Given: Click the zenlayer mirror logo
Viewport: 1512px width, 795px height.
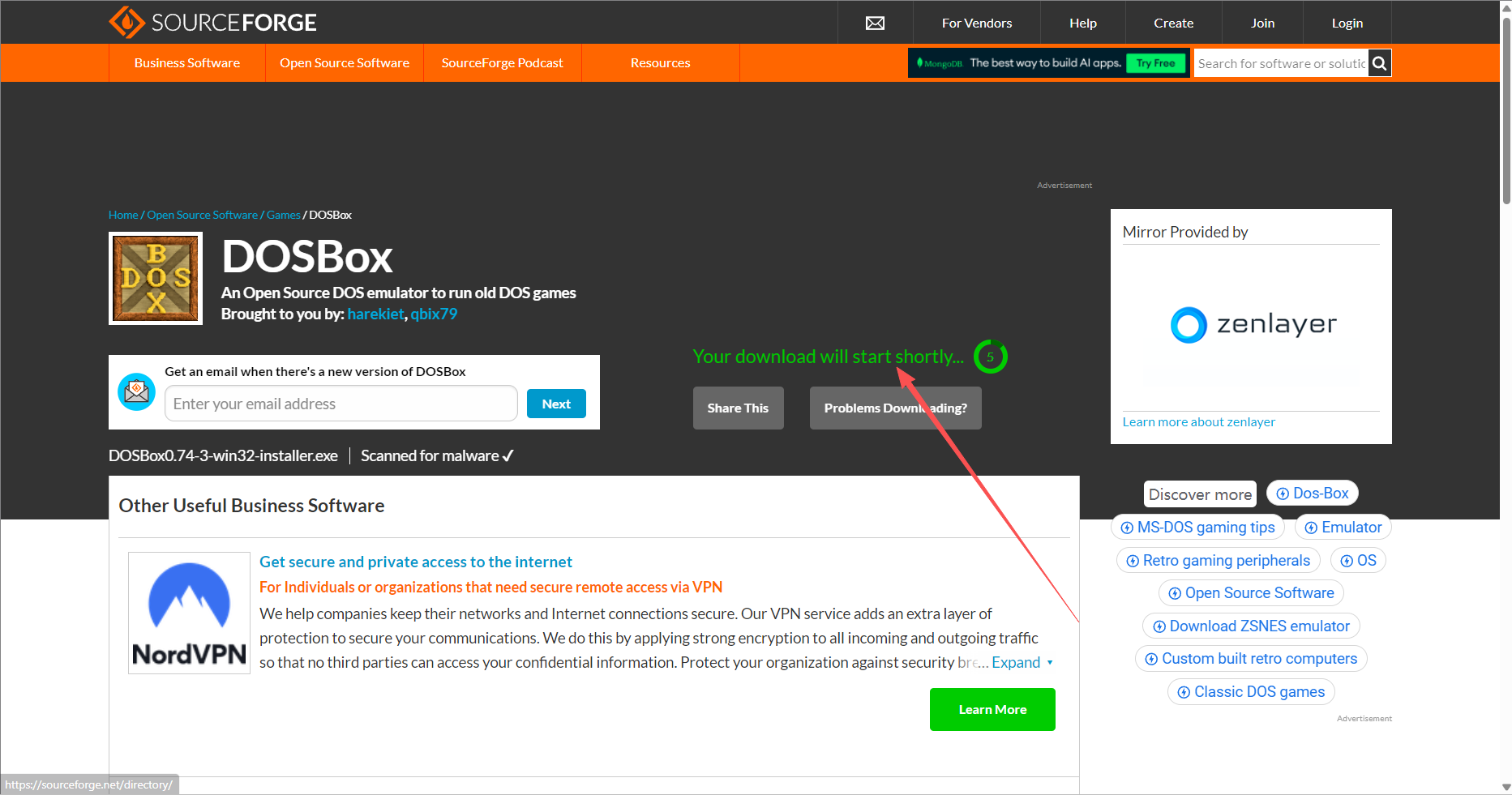Looking at the screenshot, I should [1253, 325].
